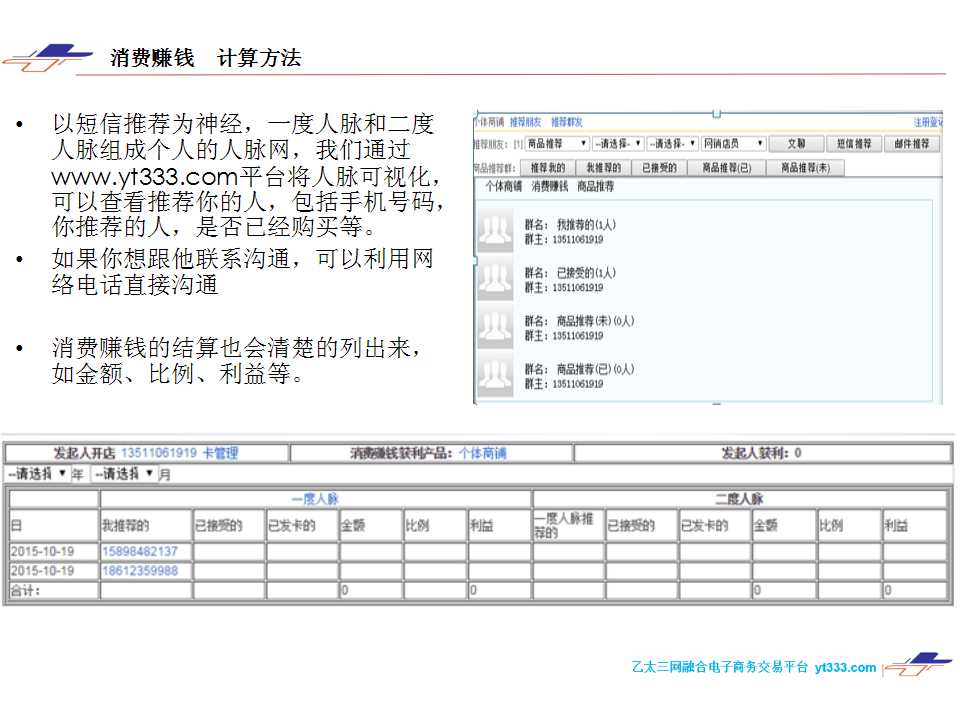960x720 pixels.
Task: Open the year (年) selection dropdown
Action: pyautogui.click(x=37, y=474)
